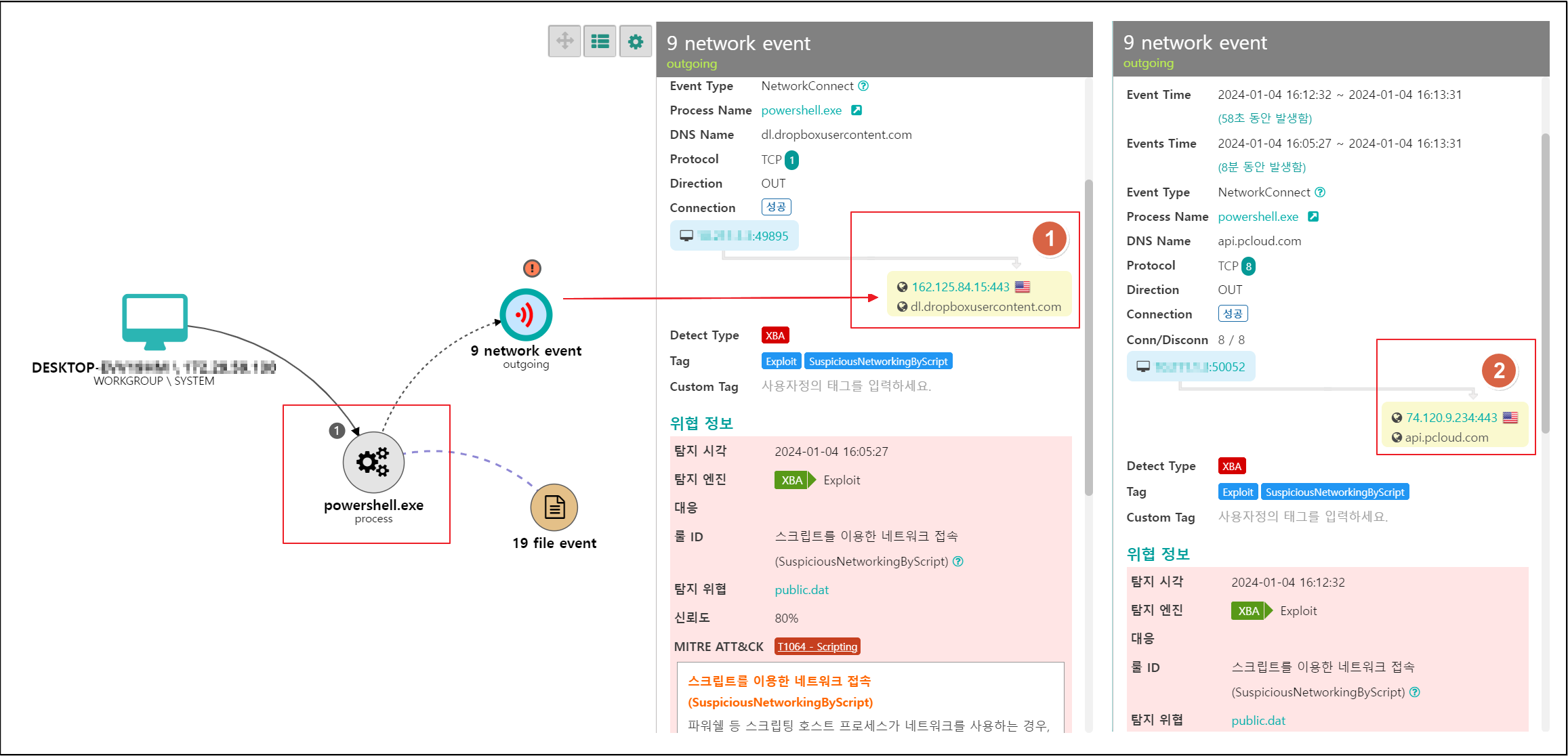
Task: Click globe icon next to 162.125.84.15:443
Action: click(x=902, y=287)
